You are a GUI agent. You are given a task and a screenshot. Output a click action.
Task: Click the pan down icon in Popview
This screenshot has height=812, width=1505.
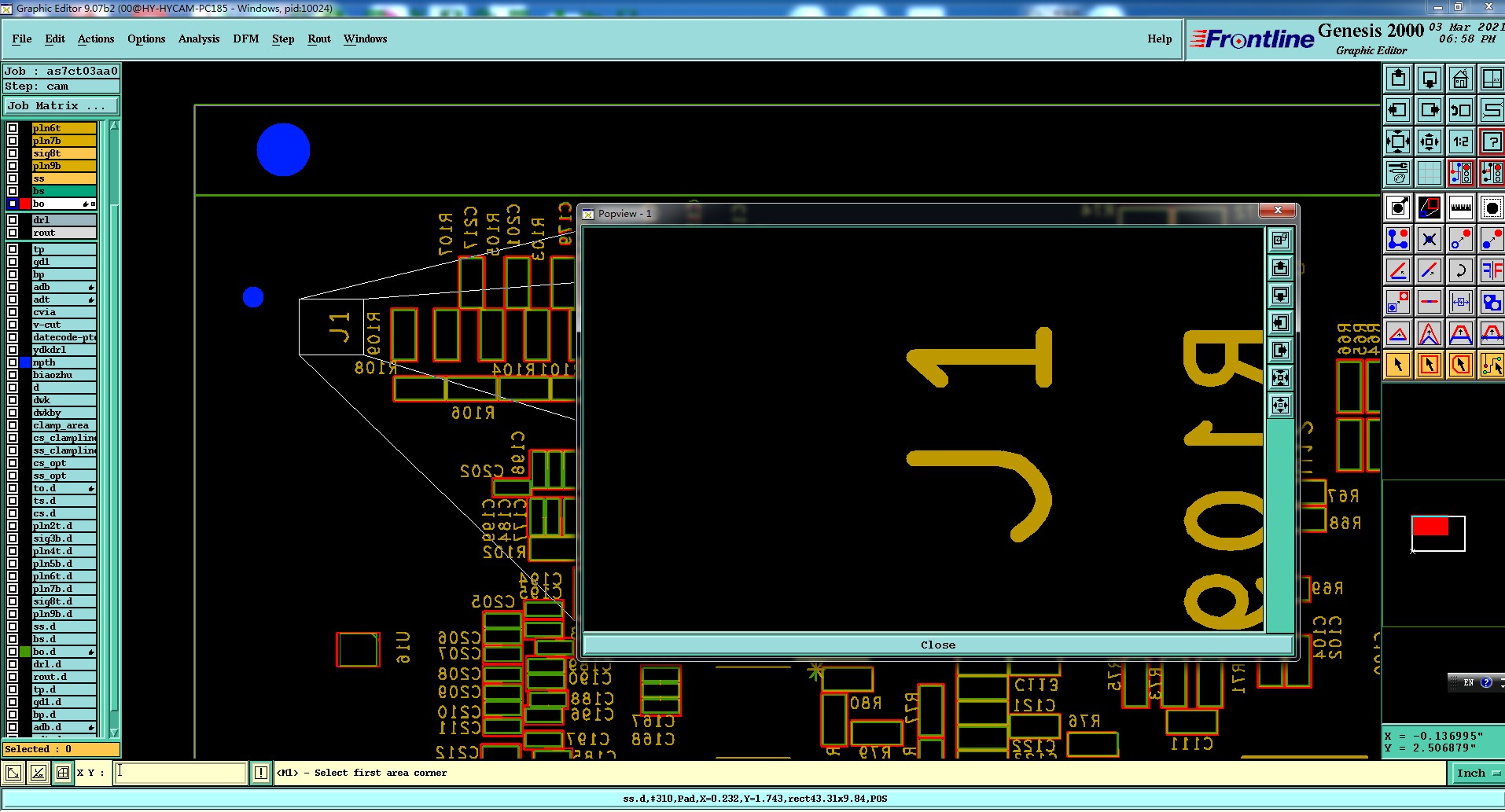click(x=1280, y=296)
